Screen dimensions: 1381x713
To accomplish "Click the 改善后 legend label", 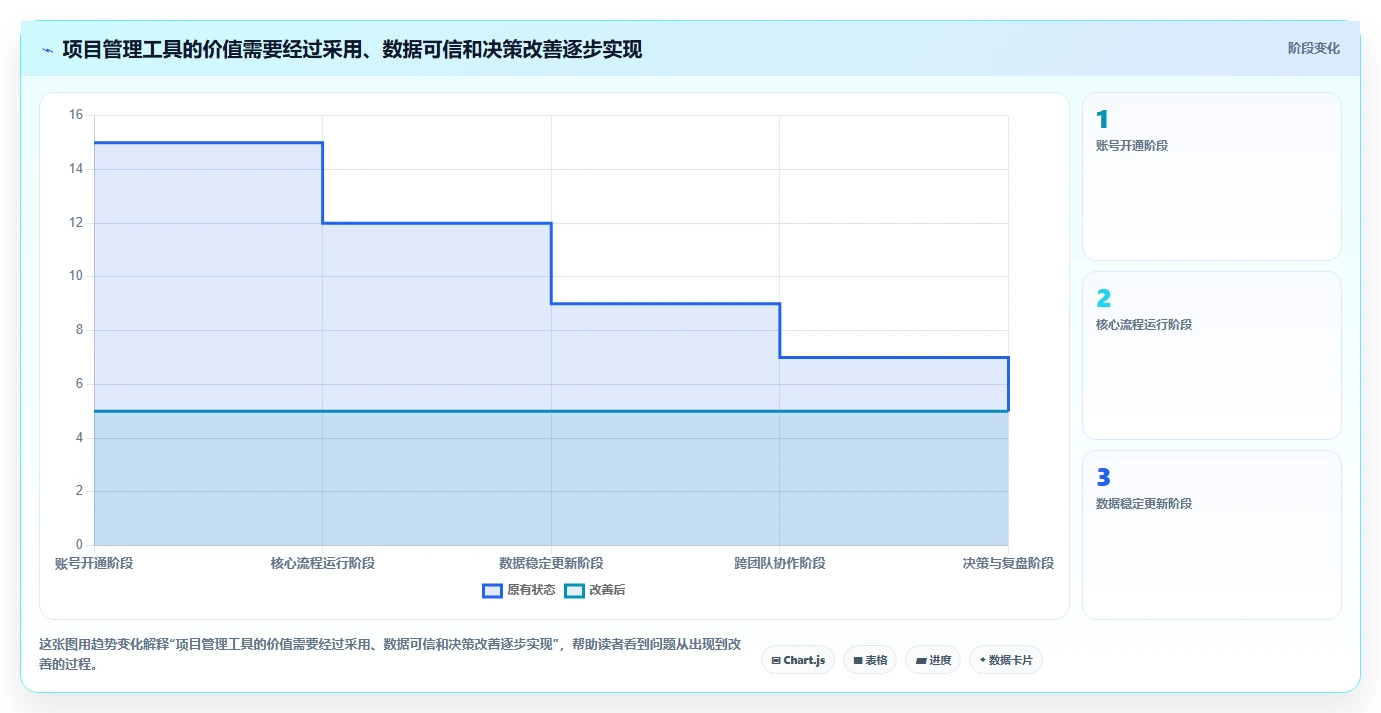I will coord(607,590).
